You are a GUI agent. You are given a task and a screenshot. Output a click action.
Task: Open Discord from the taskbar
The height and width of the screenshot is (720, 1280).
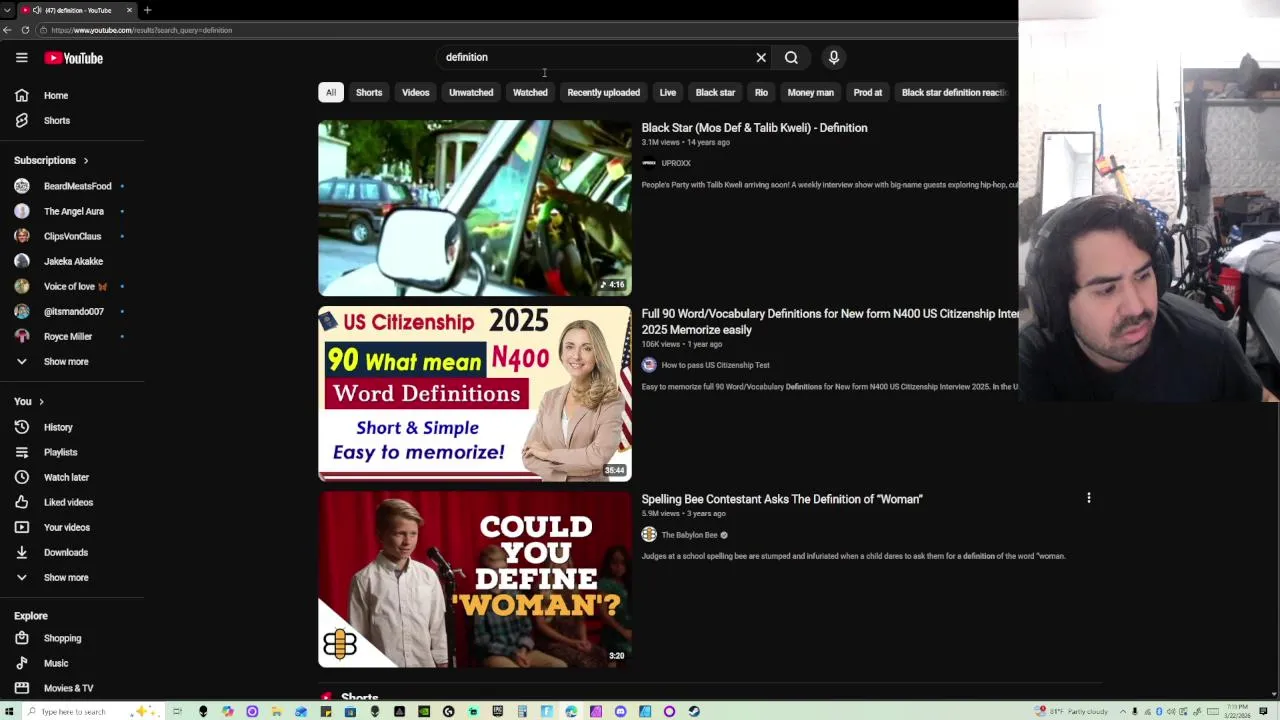click(620, 711)
